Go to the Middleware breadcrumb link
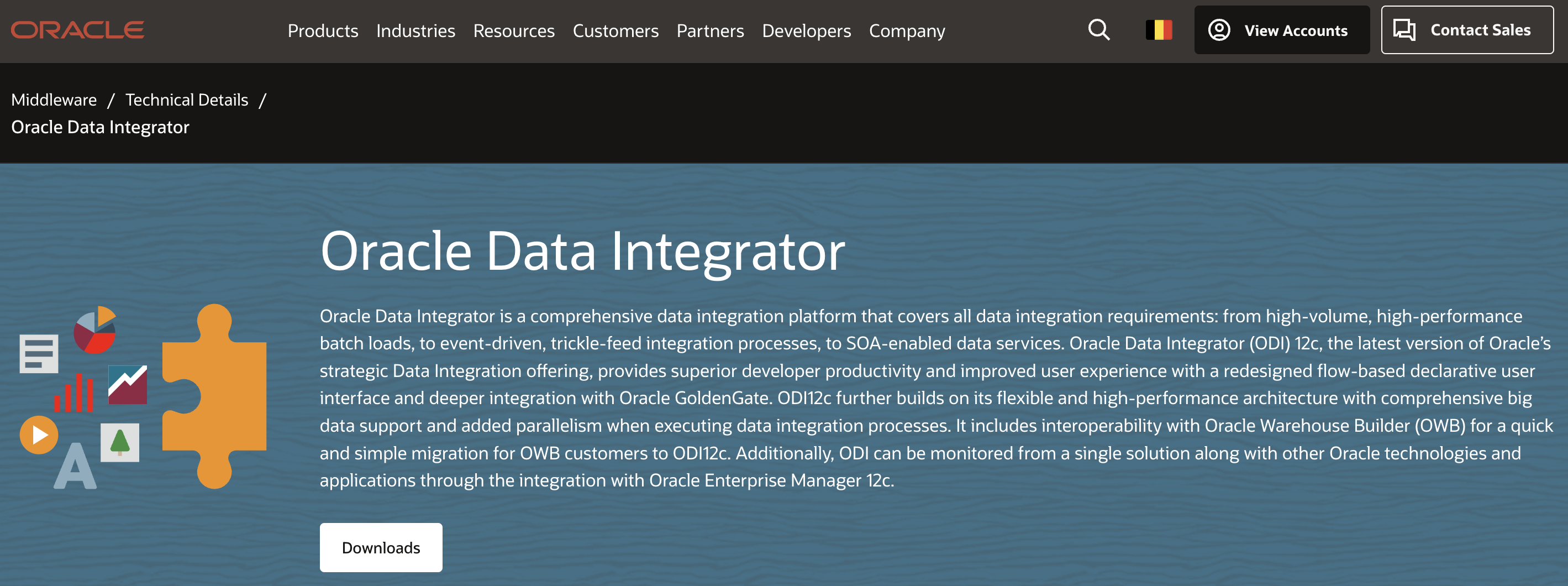 [x=54, y=100]
